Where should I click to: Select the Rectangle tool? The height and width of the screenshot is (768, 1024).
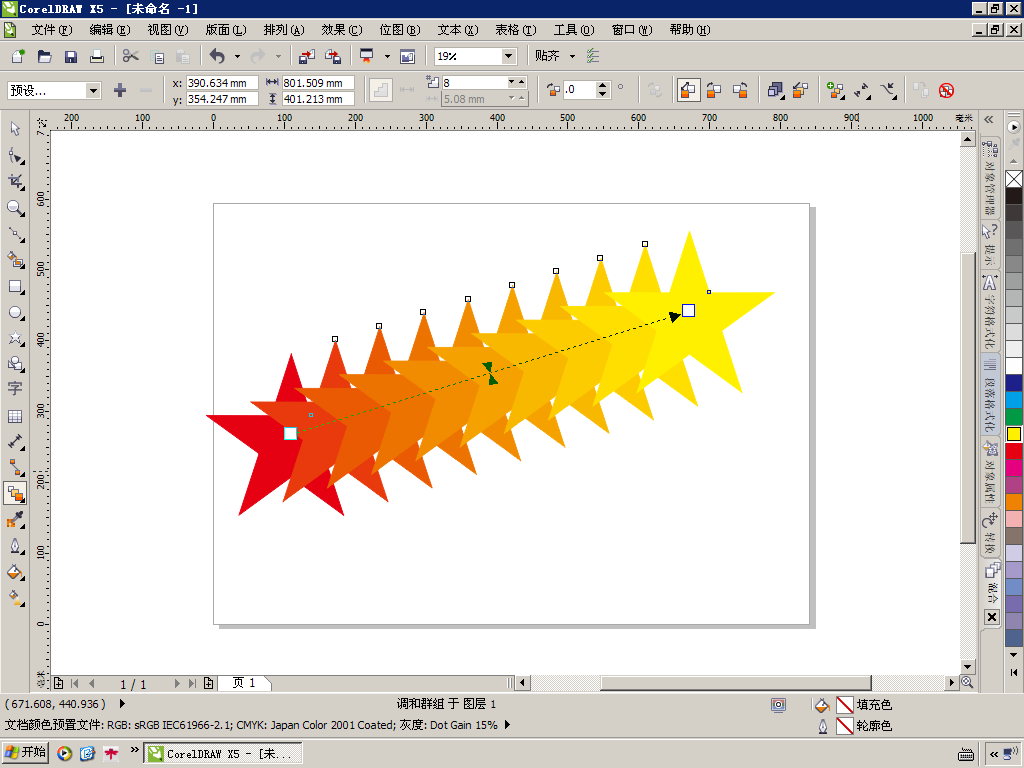pos(15,287)
